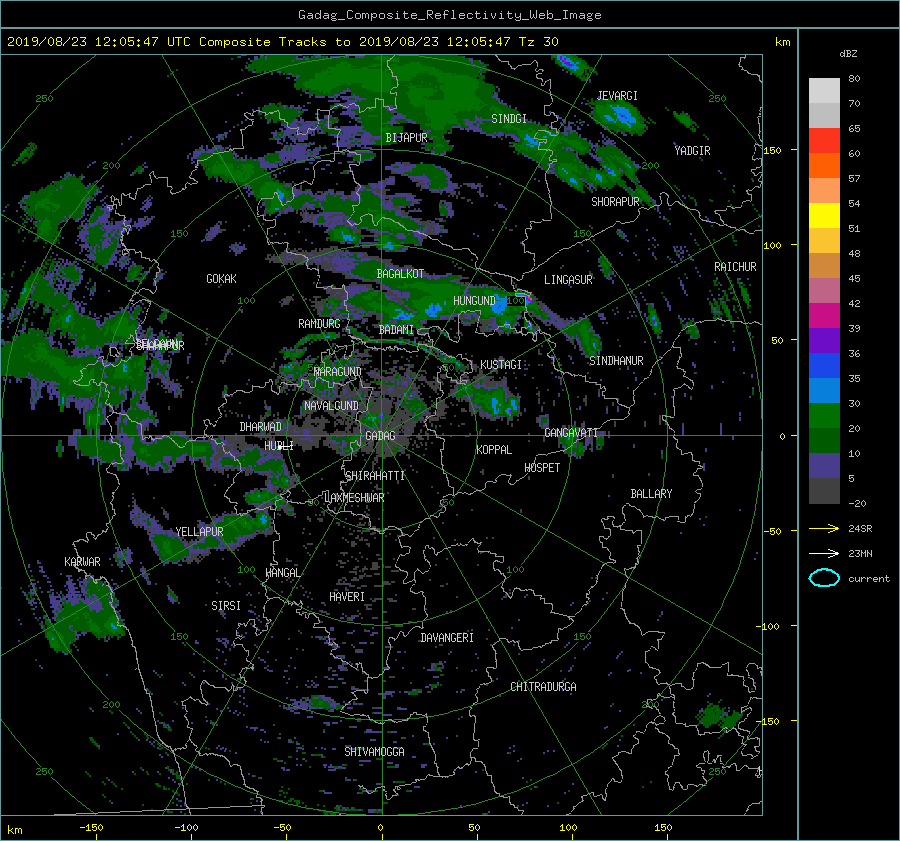Click the 0 tick on bottom axis

(x=381, y=828)
